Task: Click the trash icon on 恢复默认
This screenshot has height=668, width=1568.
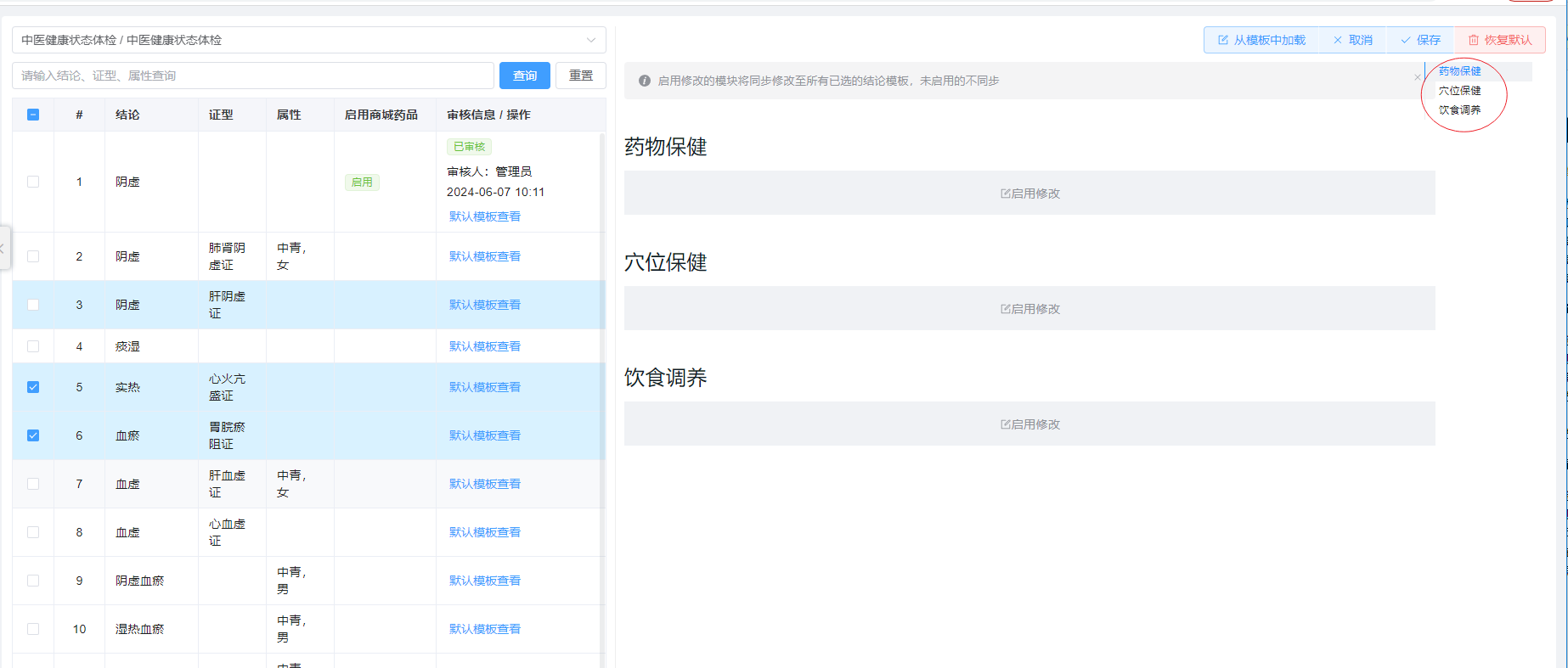Action: (x=1474, y=40)
